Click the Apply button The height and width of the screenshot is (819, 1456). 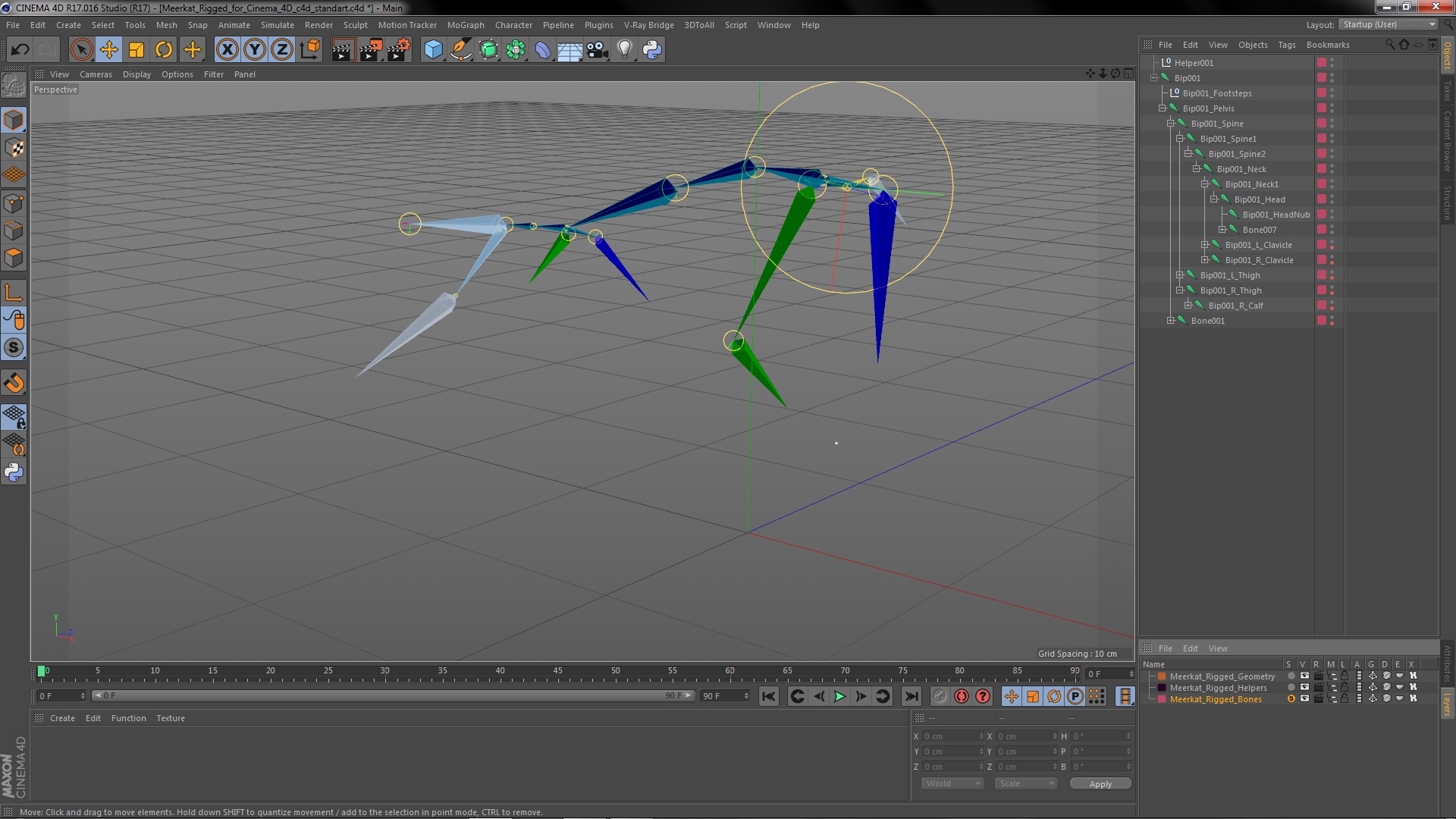coord(1100,784)
